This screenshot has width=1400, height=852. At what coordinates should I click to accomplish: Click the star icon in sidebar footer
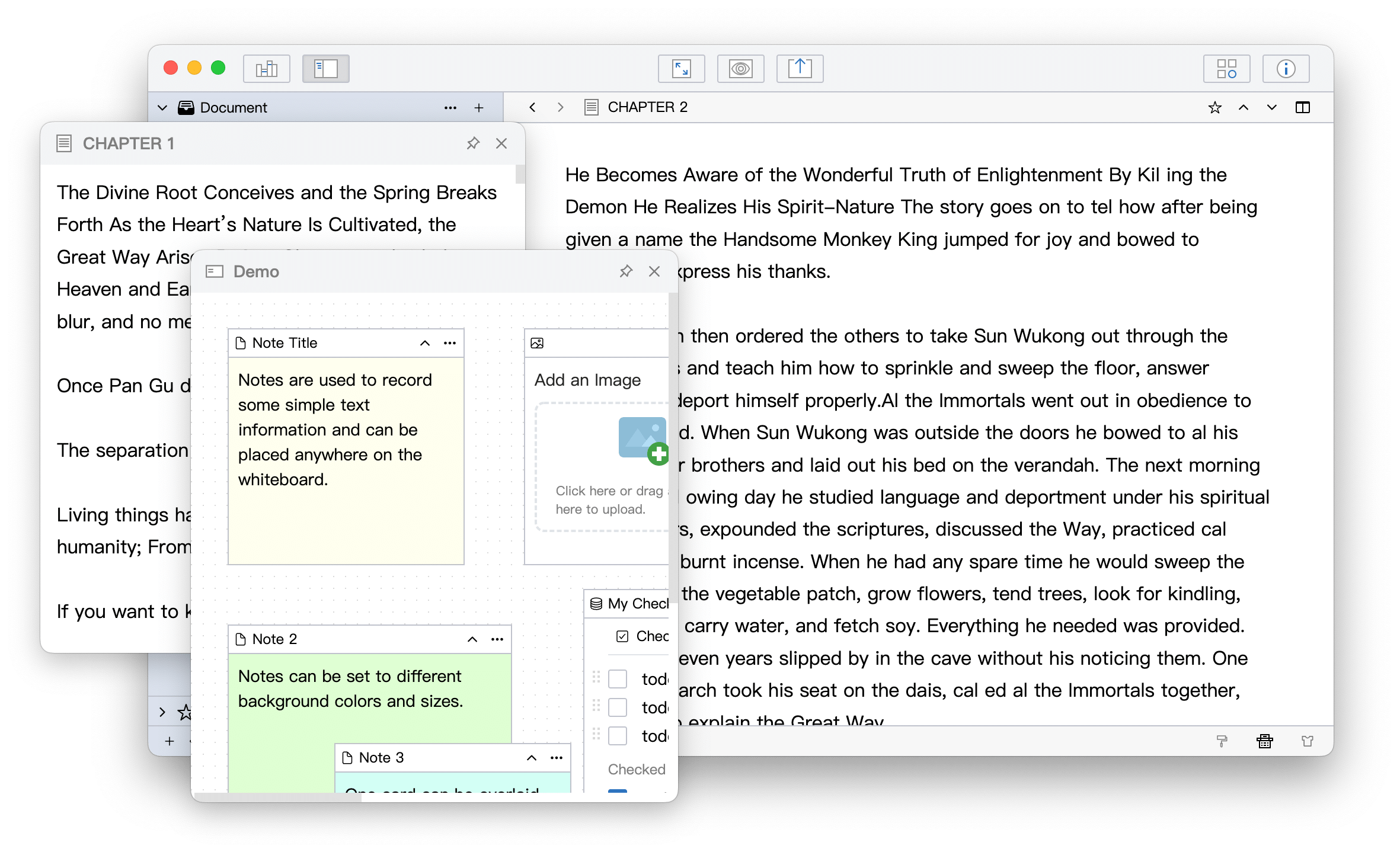click(x=185, y=712)
